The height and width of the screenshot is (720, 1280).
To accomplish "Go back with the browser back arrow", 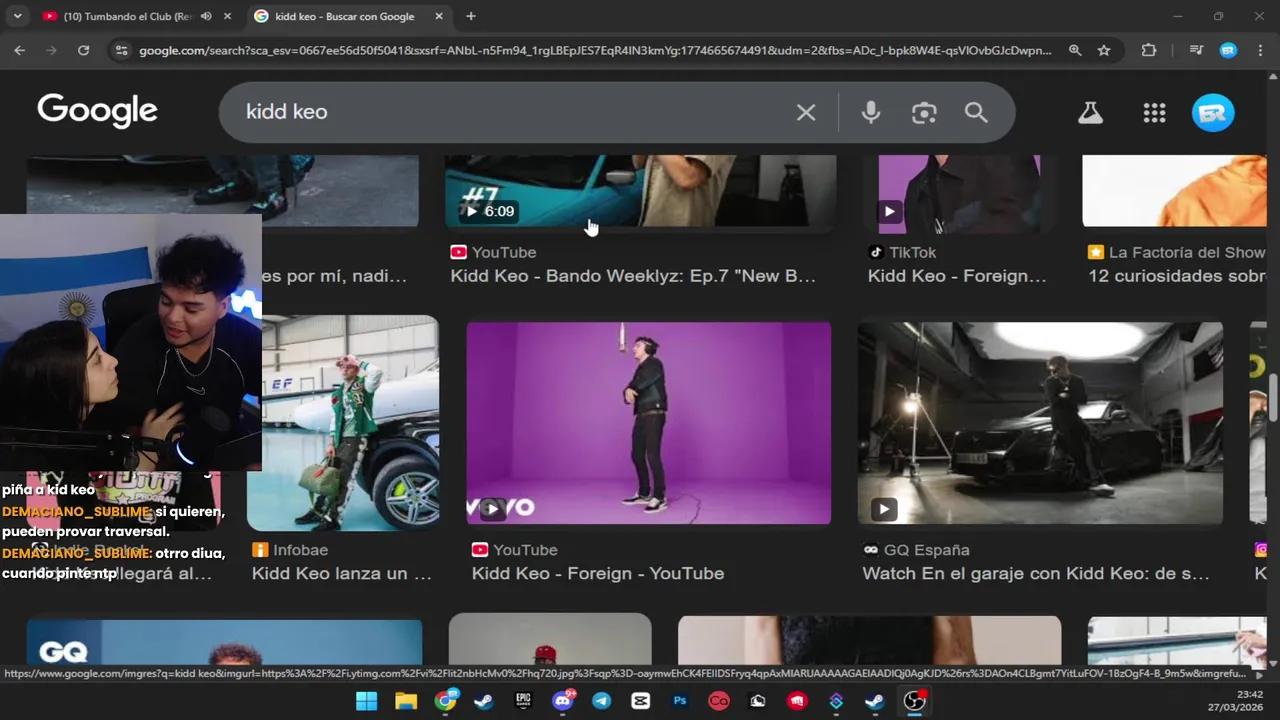I will coord(19,50).
